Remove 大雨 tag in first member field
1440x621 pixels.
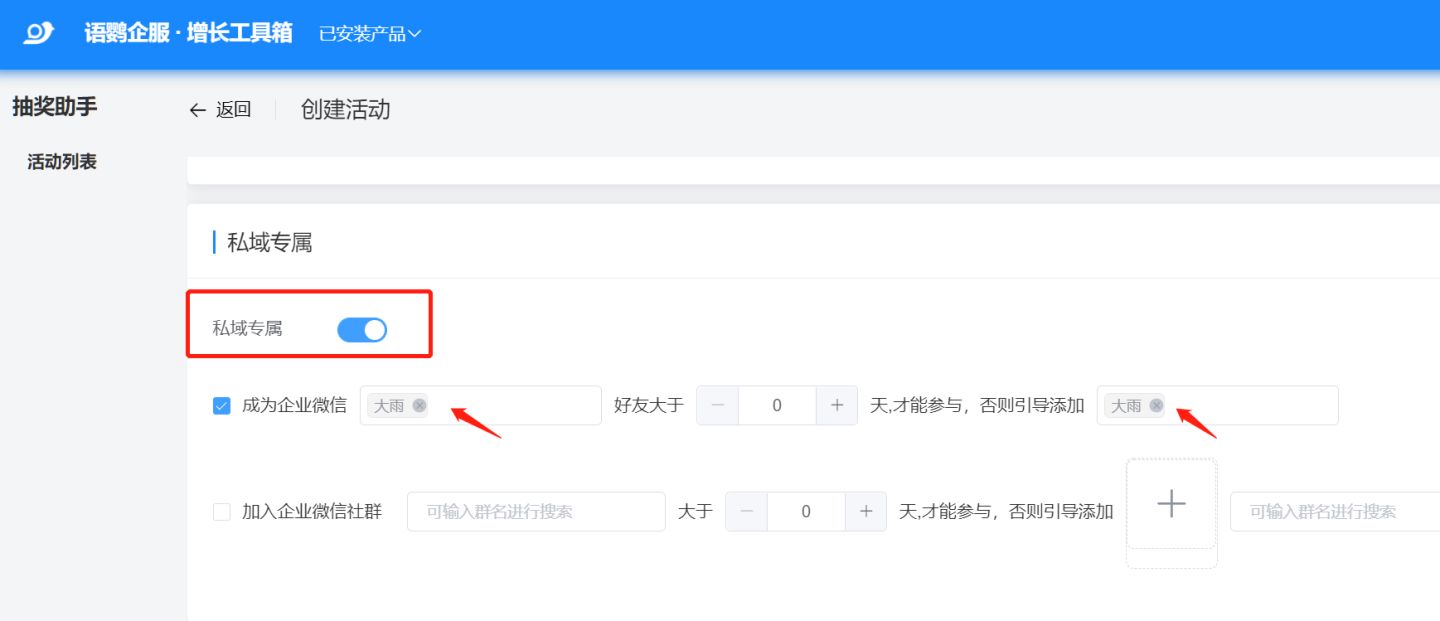(419, 405)
